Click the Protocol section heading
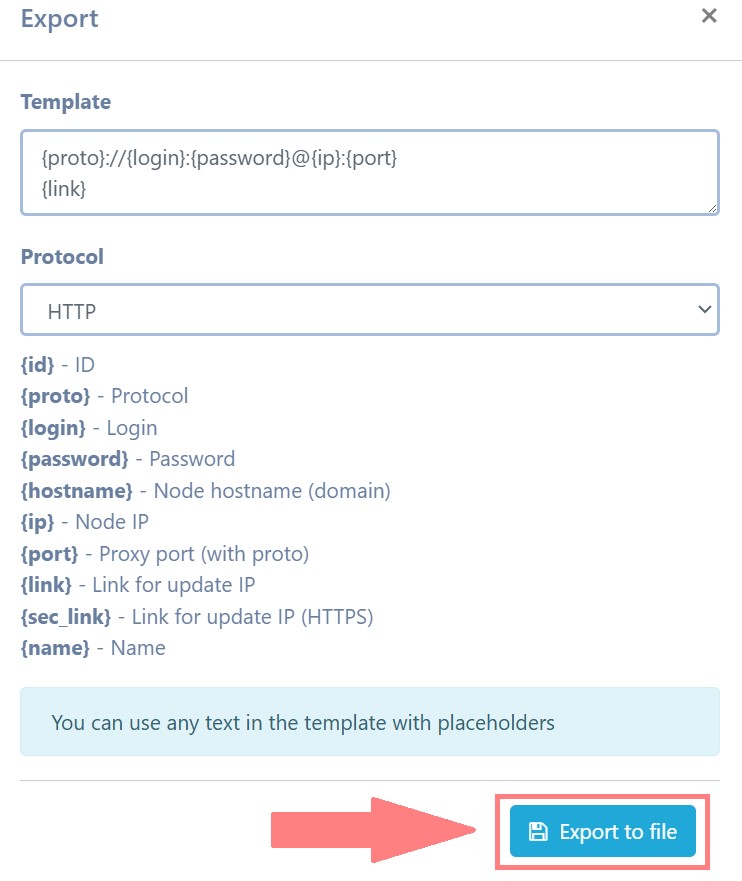 pyautogui.click(x=62, y=256)
